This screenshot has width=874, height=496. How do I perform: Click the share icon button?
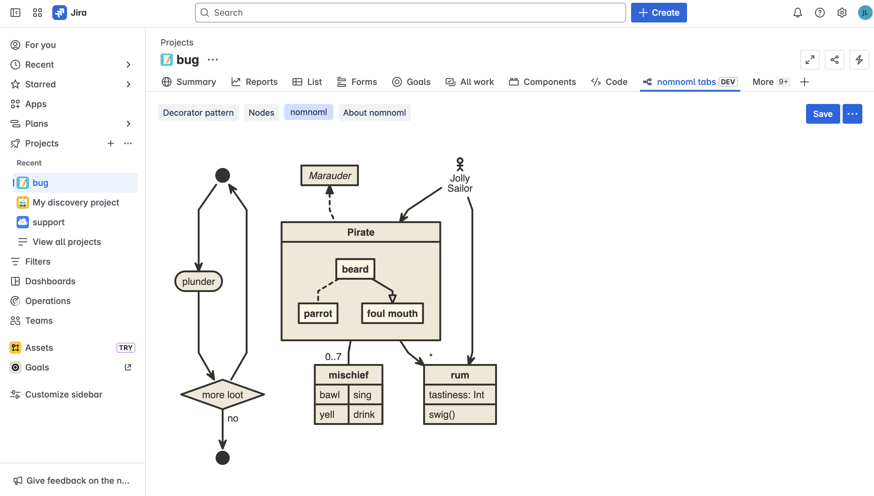pyautogui.click(x=834, y=60)
